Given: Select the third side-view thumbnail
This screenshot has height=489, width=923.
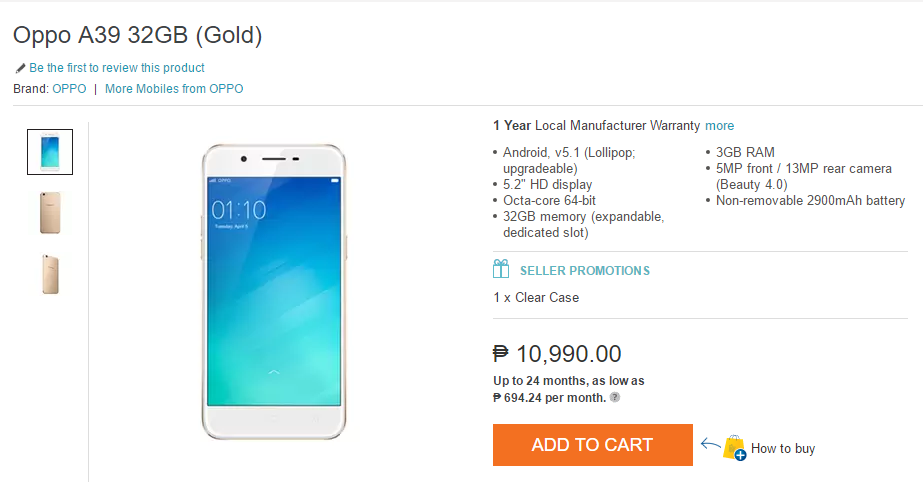Looking at the screenshot, I should click(50, 274).
